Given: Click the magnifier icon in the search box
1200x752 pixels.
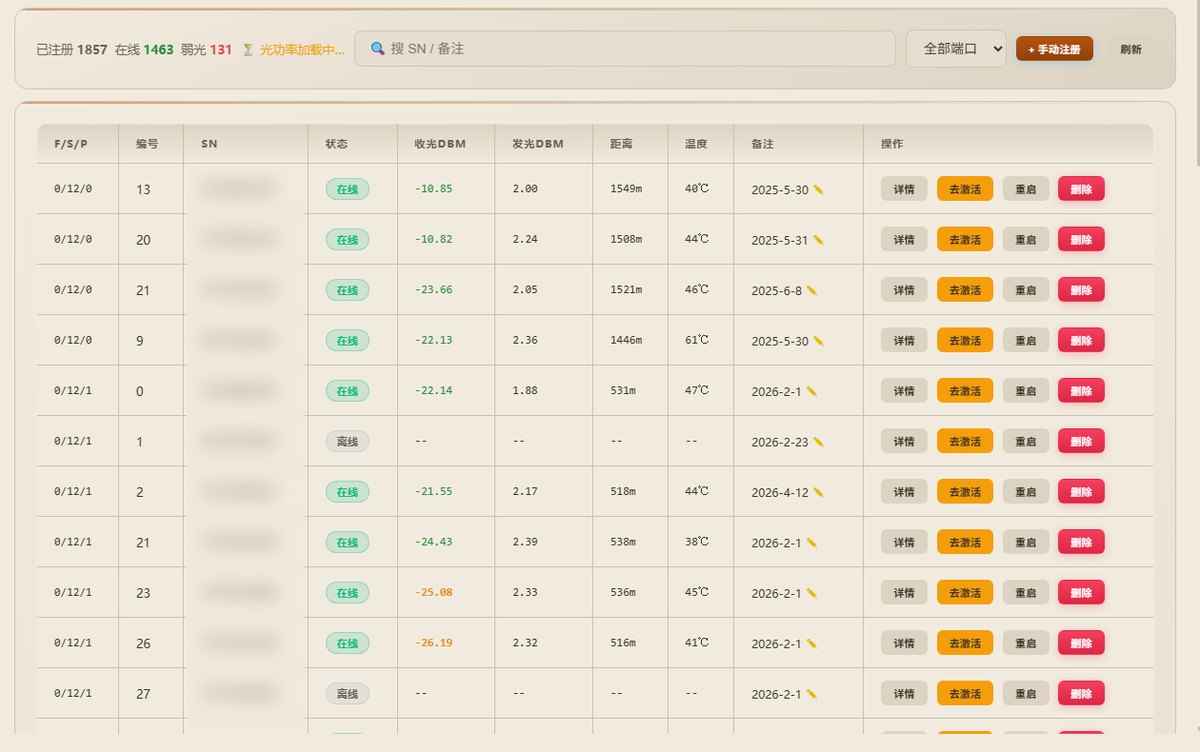Looking at the screenshot, I should click(x=378, y=48).
